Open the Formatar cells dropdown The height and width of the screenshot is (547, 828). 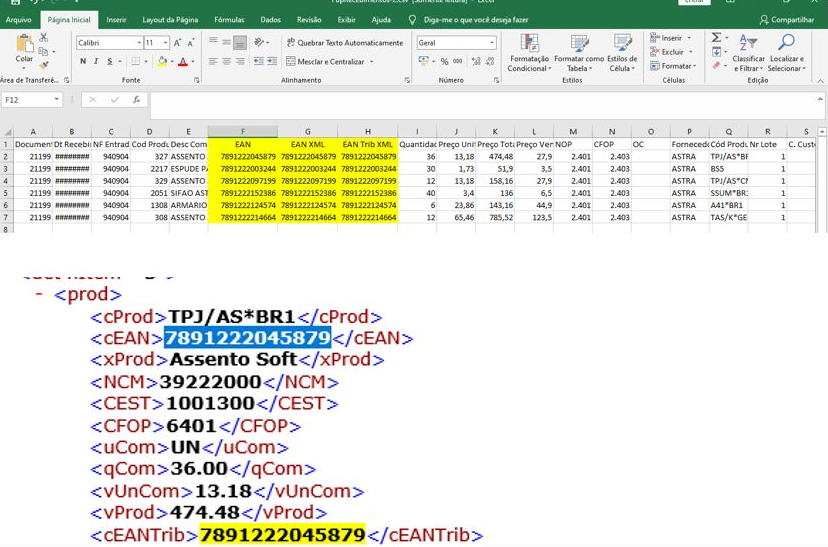673,66
